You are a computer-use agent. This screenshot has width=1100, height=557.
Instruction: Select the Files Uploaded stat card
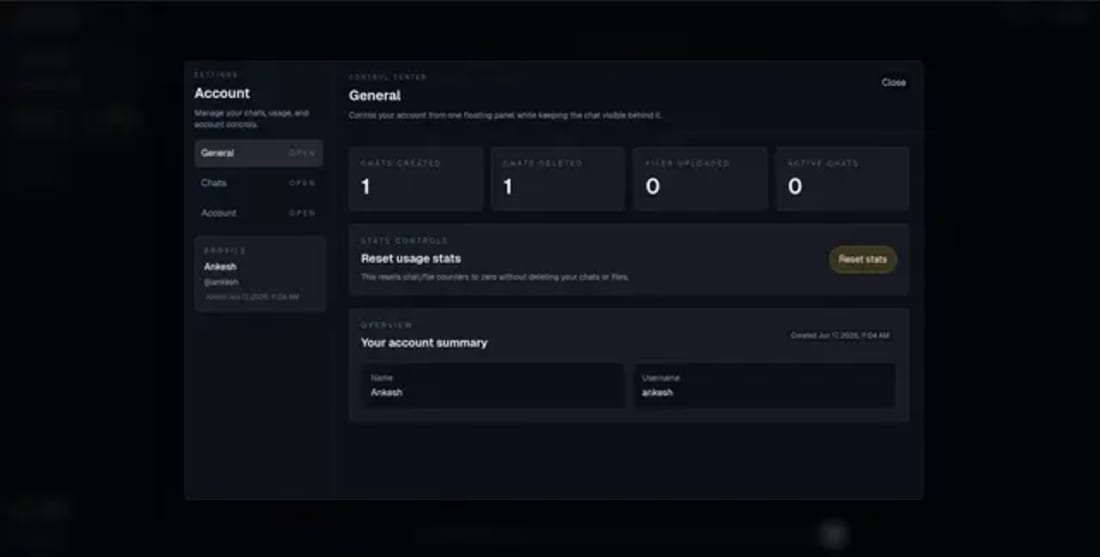point(700,179)
